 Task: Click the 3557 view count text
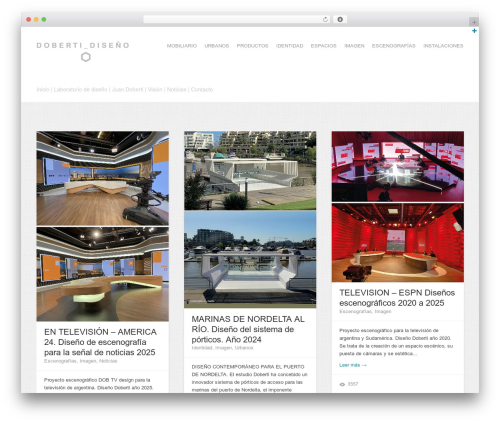coord(353,384)
